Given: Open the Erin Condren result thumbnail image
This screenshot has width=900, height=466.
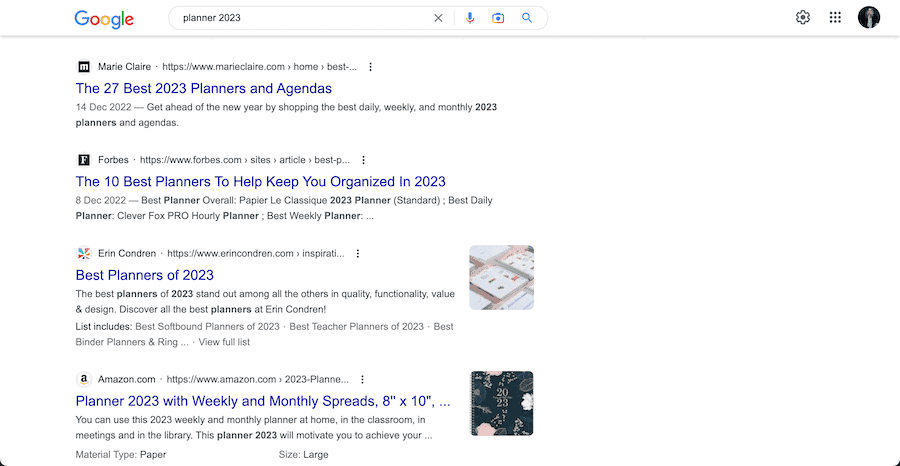Looking at the screenshot, I should 502,278.
